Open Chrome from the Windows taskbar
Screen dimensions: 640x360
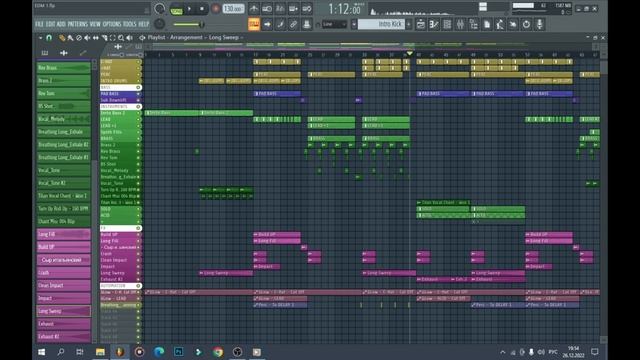tap(218, 352)
